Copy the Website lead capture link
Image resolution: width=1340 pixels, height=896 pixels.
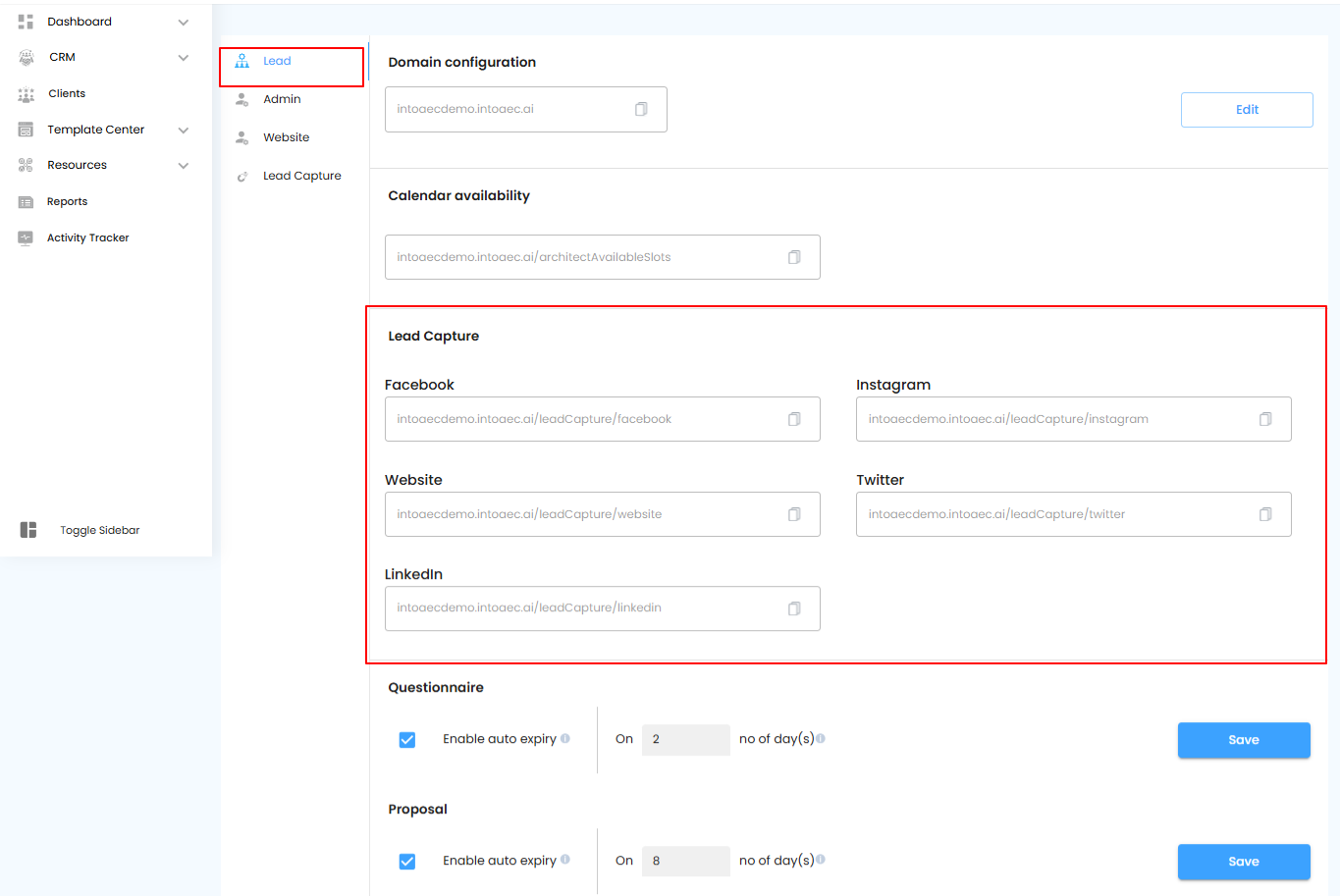(x=794, y=514)
